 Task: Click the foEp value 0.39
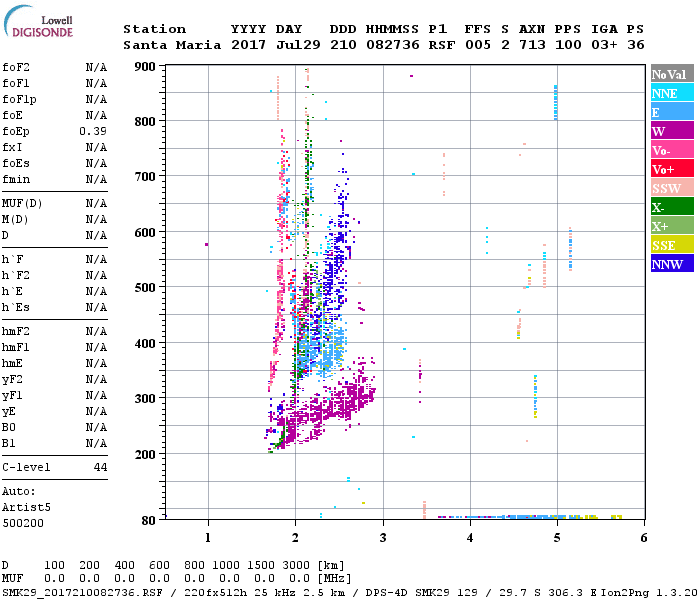(93, 132)
